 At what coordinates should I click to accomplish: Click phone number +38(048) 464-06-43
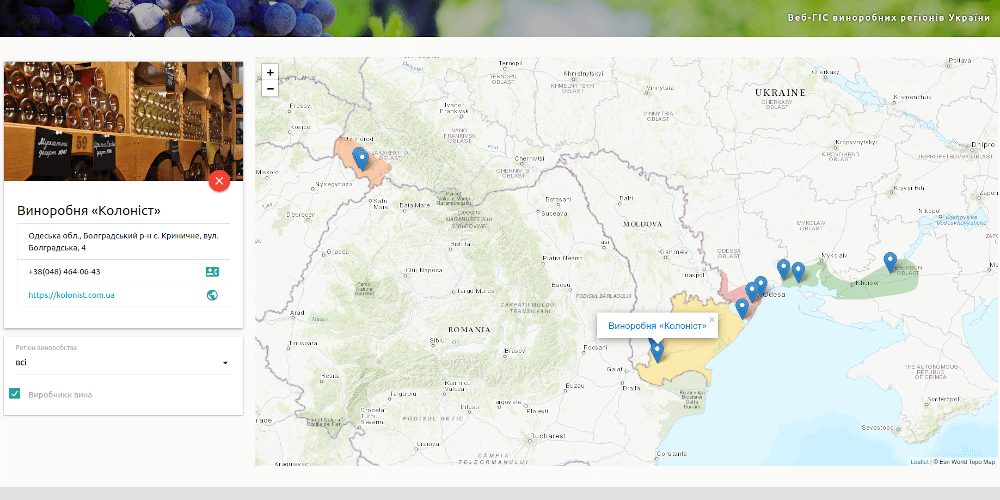pos(64,272)
